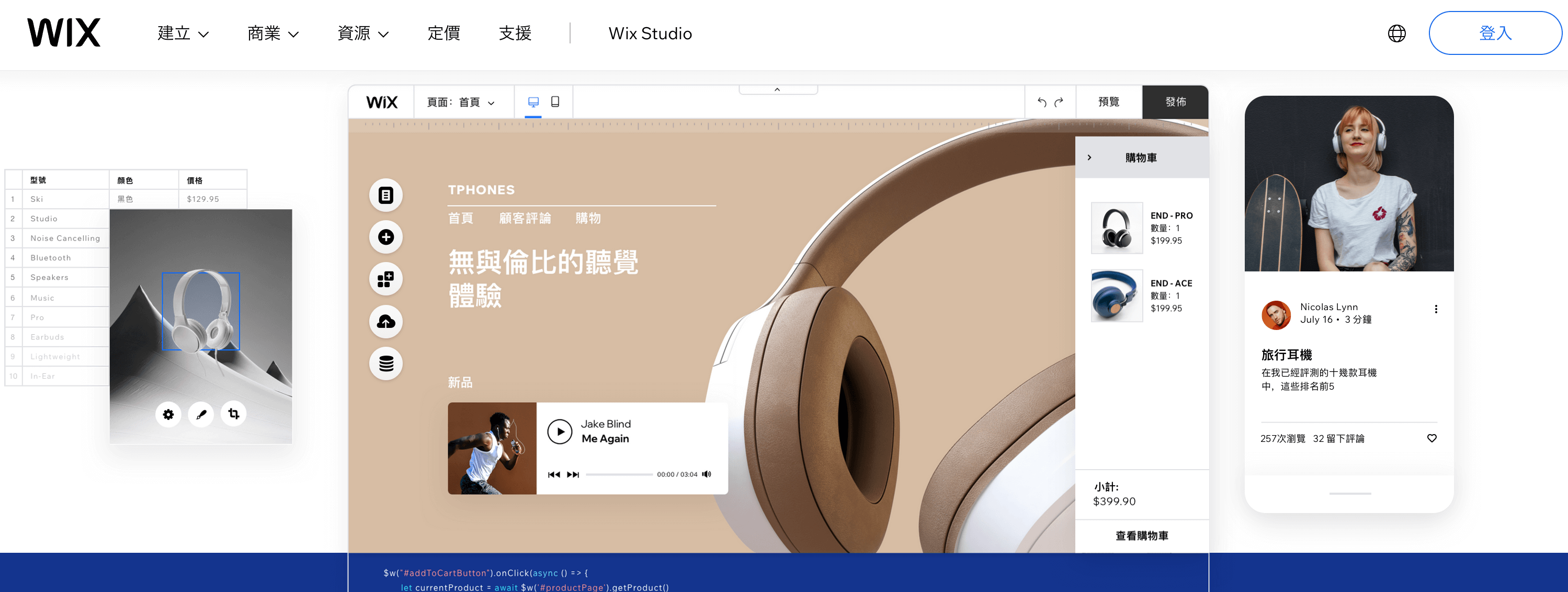Viewport: 1568px width, 592px height.
Task: Open the 頁面: 首頁 page dropdown
Action: click(x=461, y=102)
